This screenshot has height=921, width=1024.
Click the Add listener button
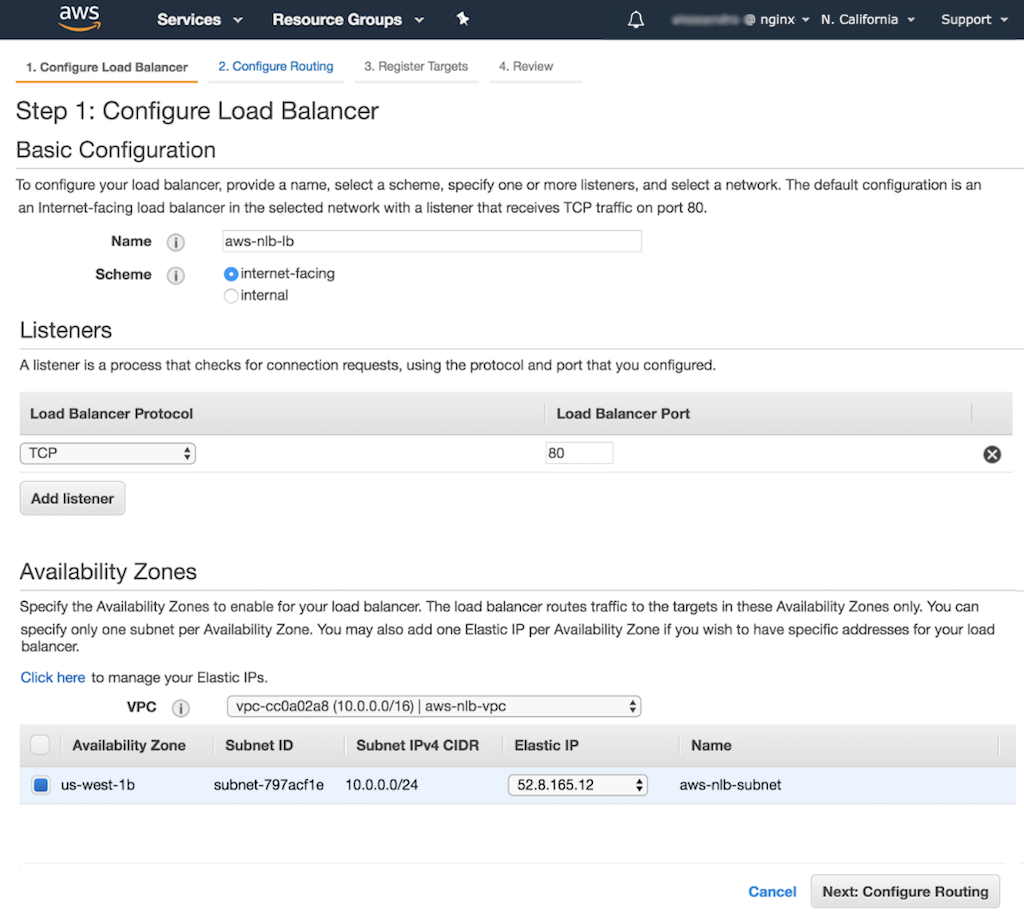pos(73,498)
